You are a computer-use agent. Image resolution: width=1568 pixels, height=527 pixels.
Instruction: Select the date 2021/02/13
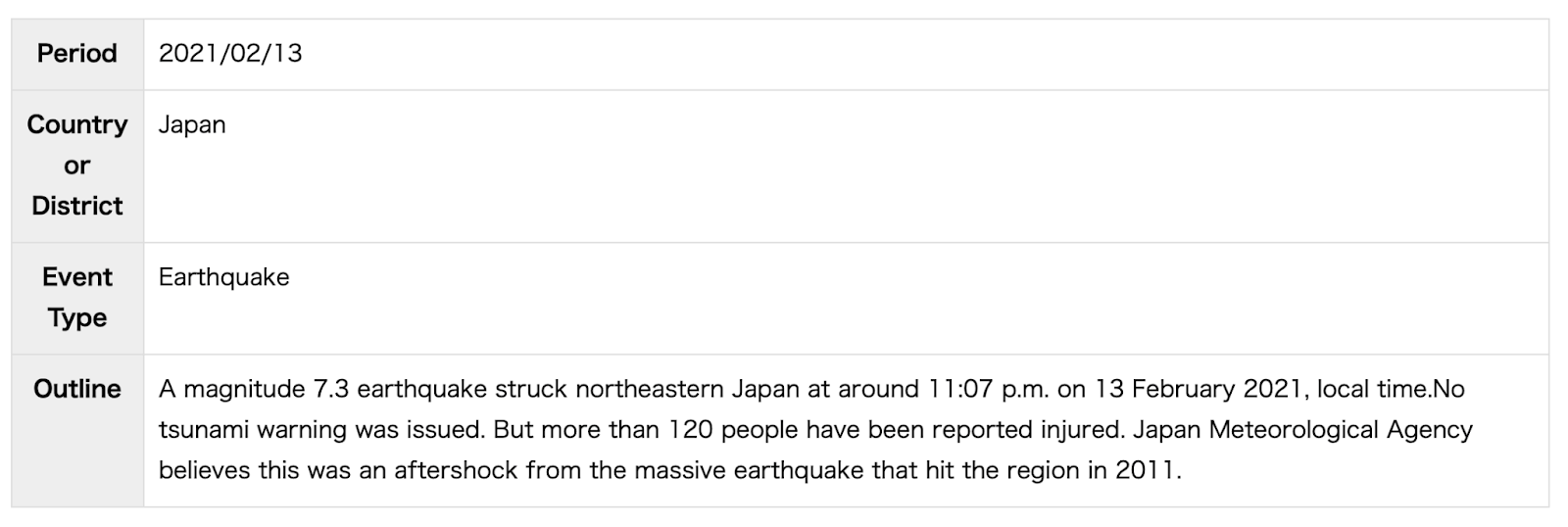coord(230,54)
